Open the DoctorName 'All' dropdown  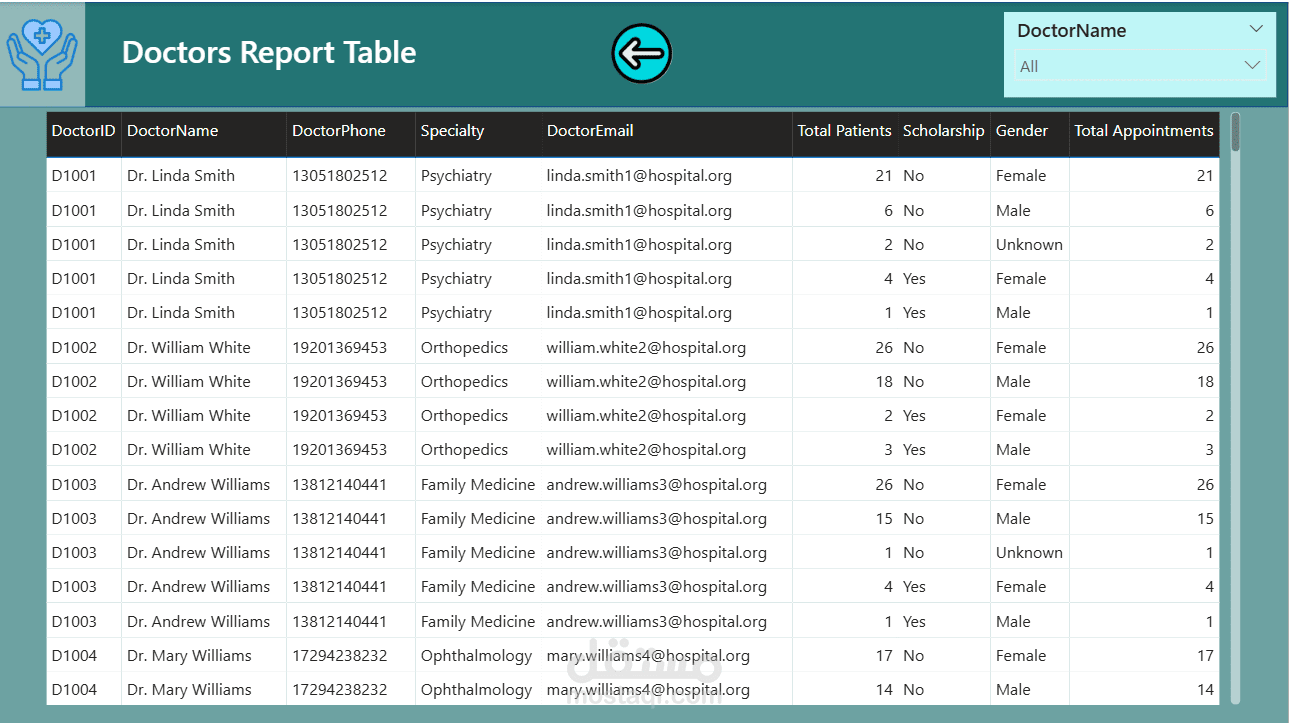tap(1140, 66)
